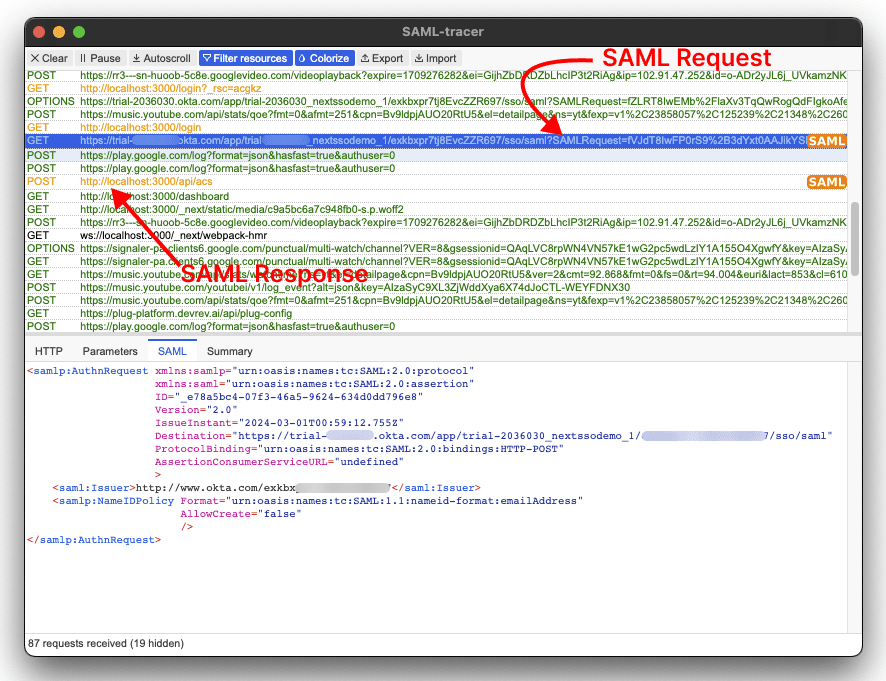Select the webpack-hmr websocket entry
The width and height of the screenshot is (886, 681).
300,234
